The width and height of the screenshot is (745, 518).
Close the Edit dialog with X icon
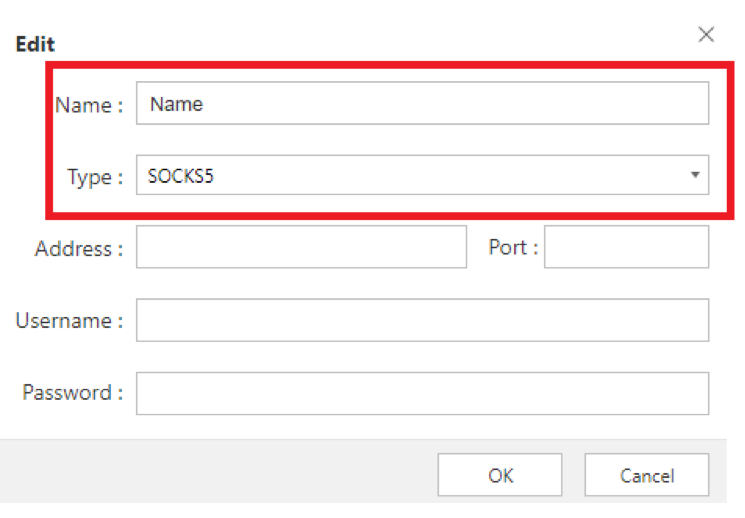(706, 35)
